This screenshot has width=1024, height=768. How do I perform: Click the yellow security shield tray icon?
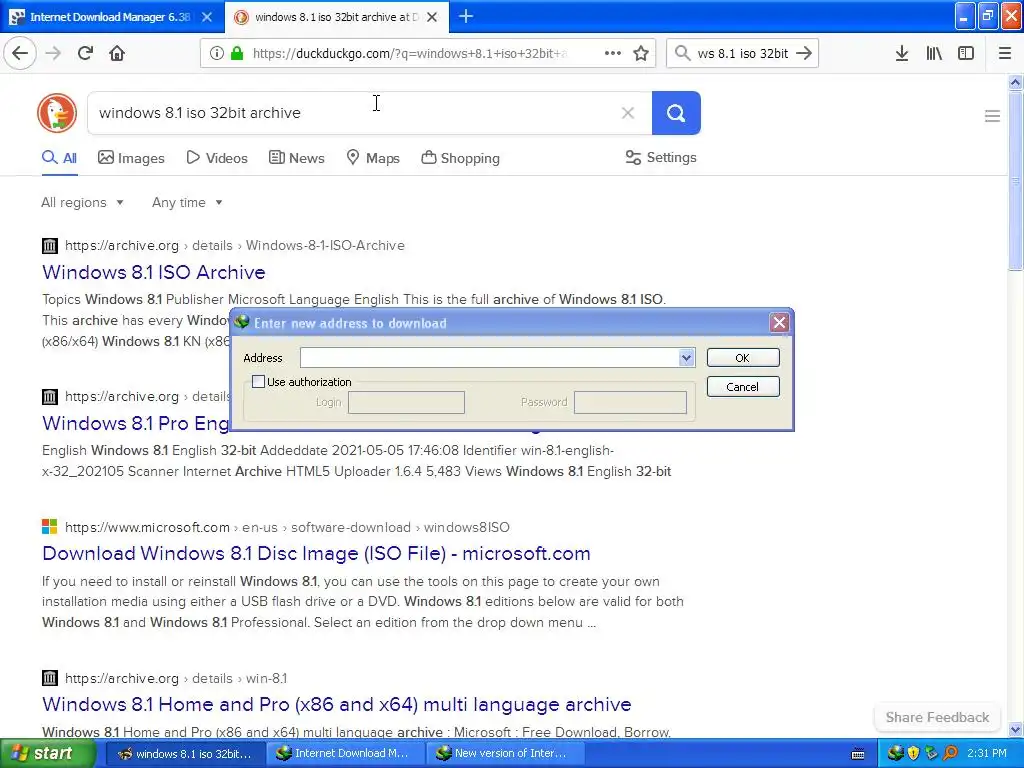(x=913, y=753)
